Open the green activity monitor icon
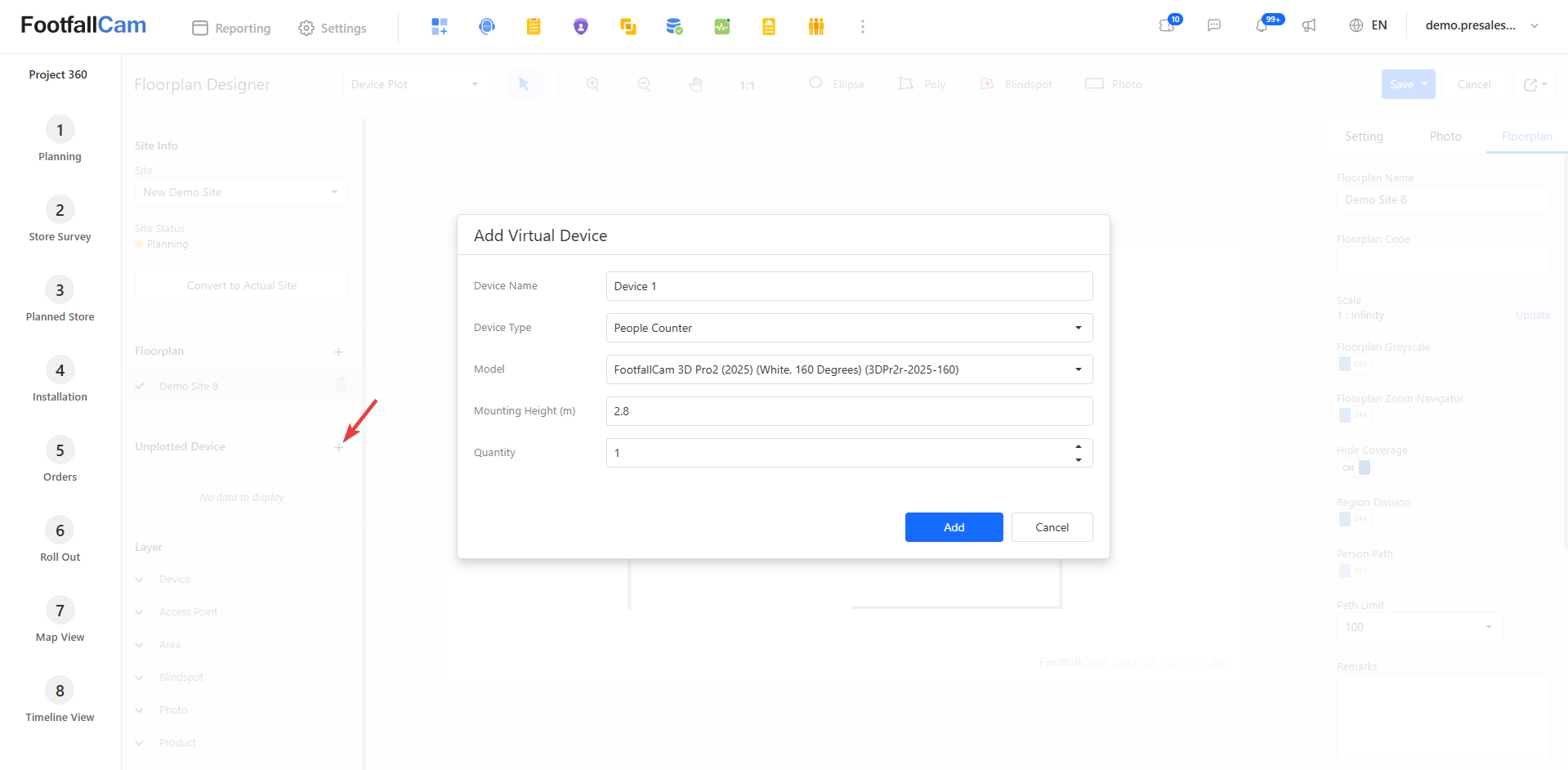 click(722, 27)
